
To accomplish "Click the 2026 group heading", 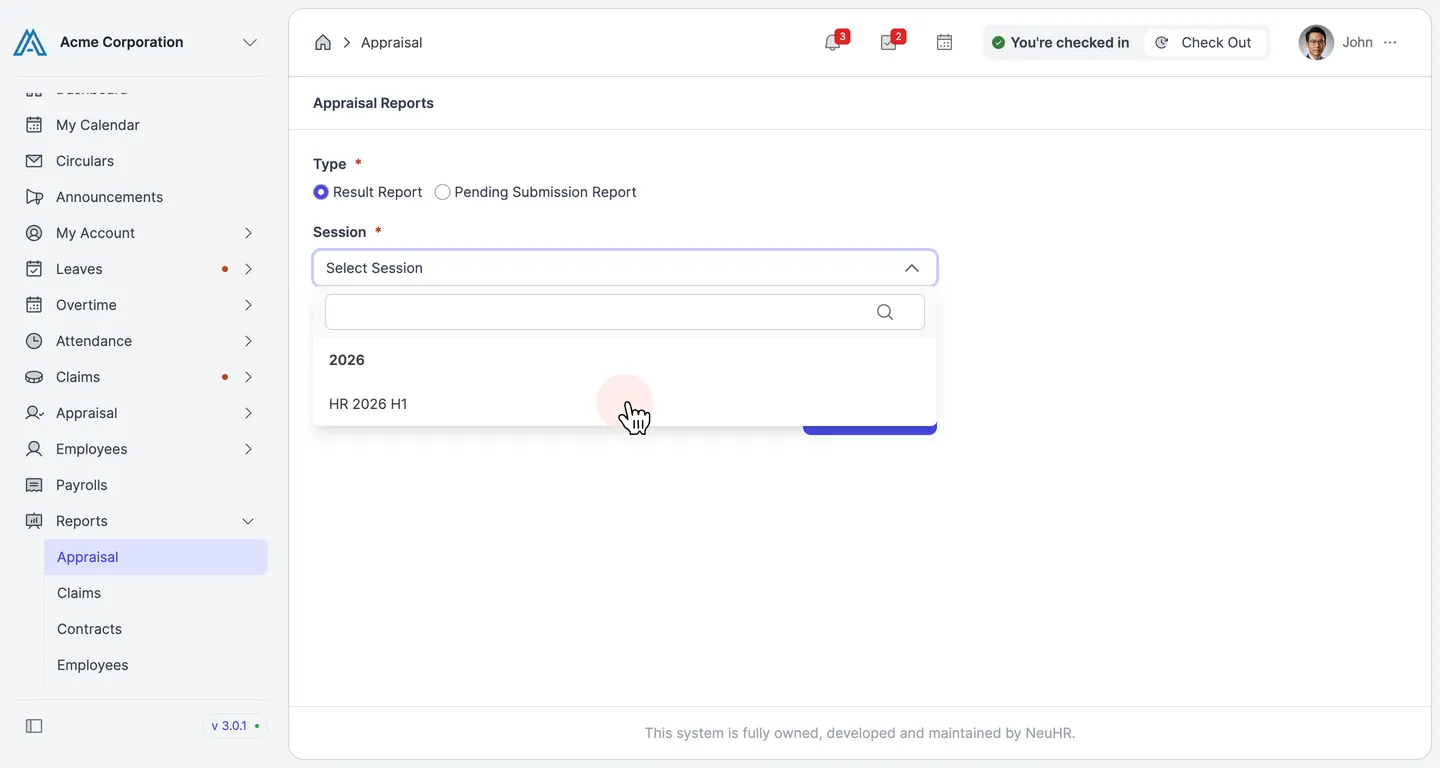I will click(x=347, y=360).
